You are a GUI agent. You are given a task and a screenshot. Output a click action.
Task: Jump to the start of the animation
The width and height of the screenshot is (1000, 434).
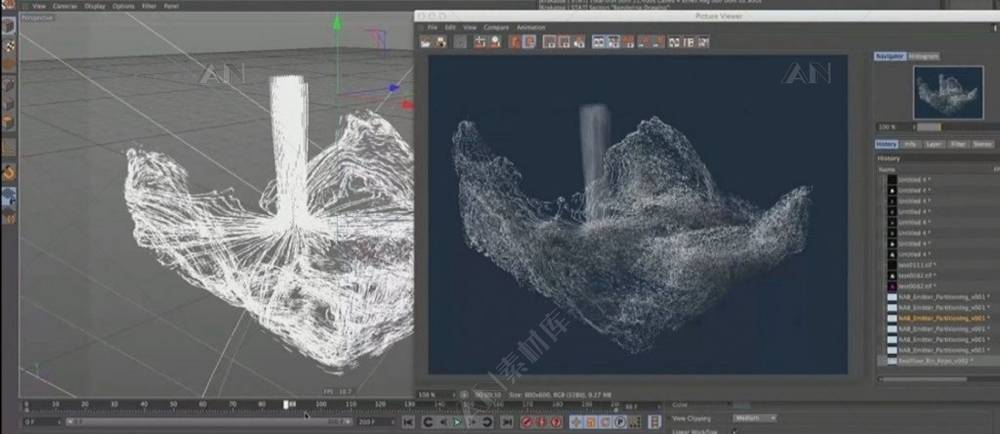coord(408,423)
